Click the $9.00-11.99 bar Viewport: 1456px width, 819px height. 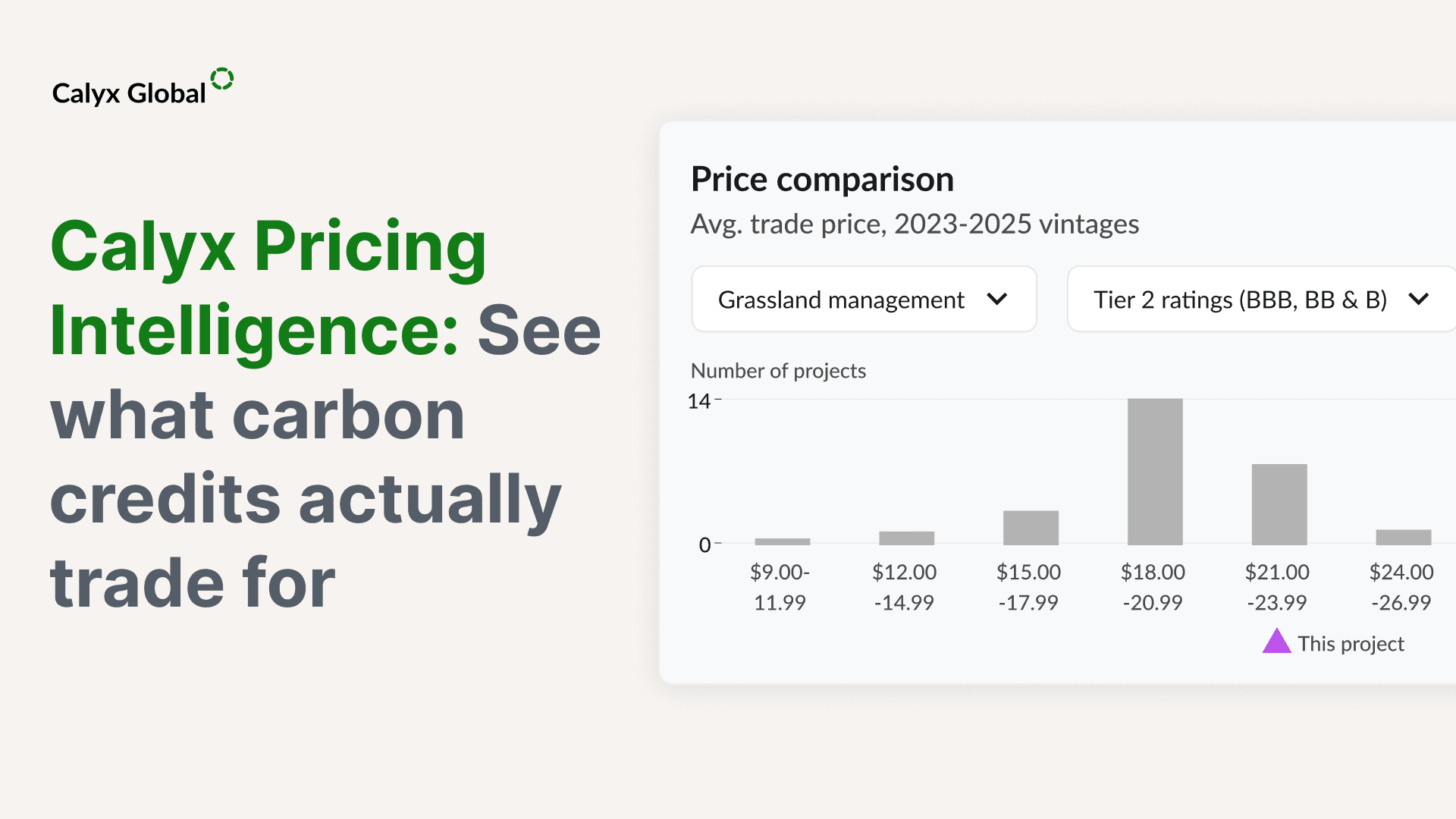coord(782,541)
